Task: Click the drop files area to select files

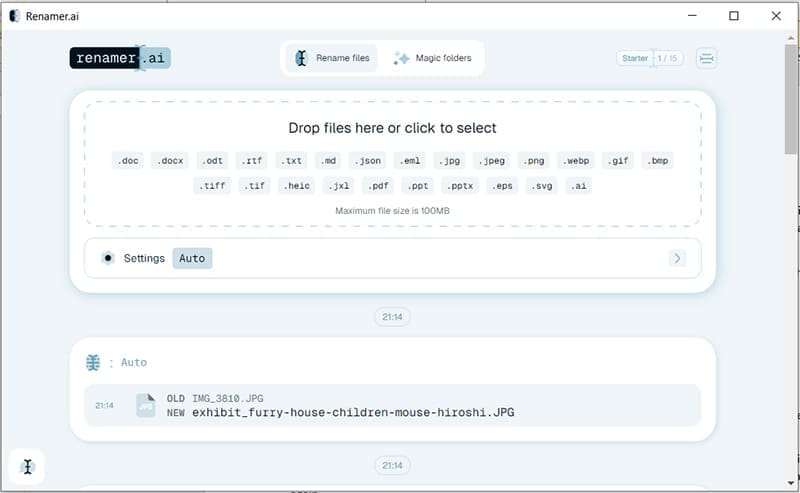Action: pos(392,164)
